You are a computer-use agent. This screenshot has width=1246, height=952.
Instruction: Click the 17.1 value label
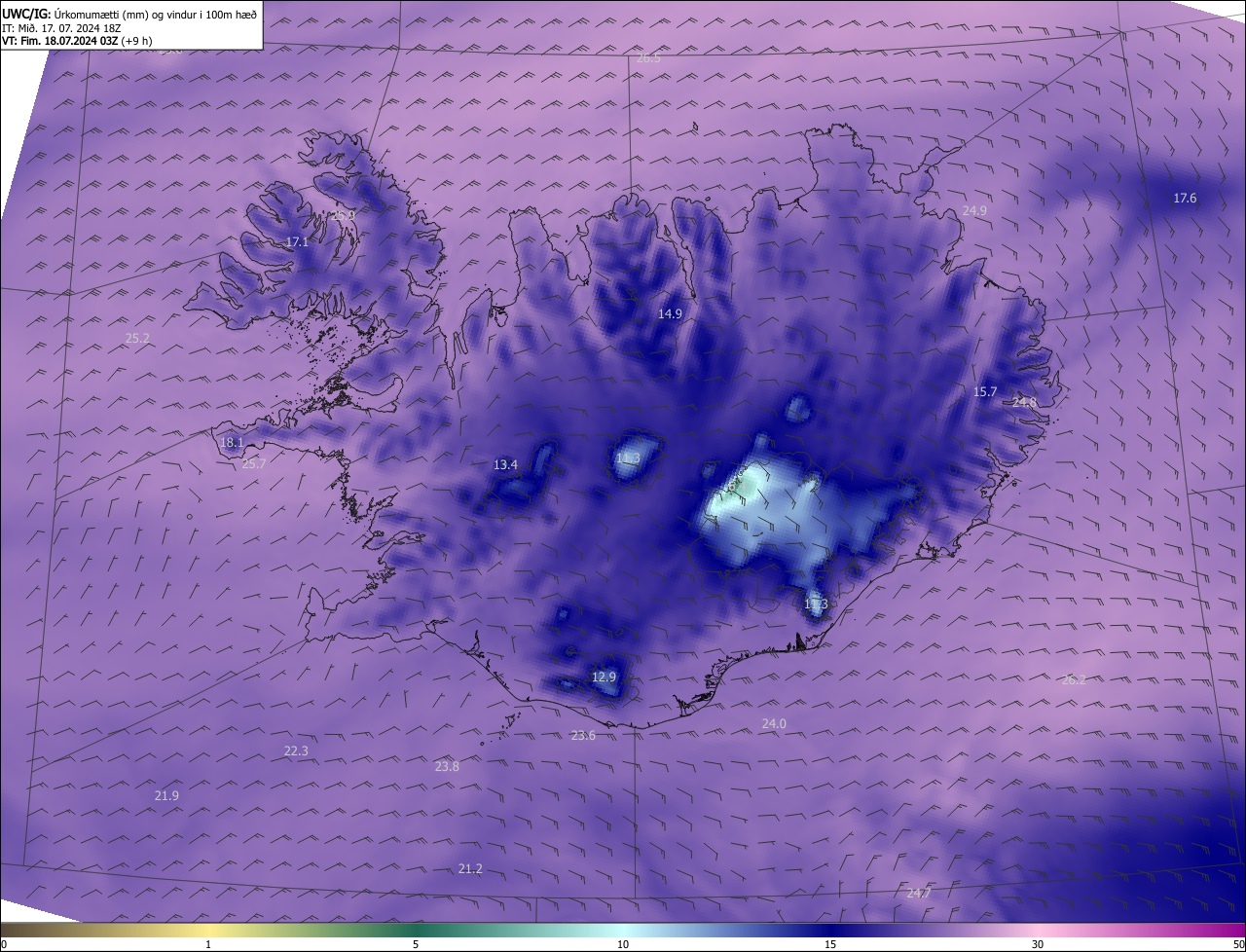(x=297, y=241)
